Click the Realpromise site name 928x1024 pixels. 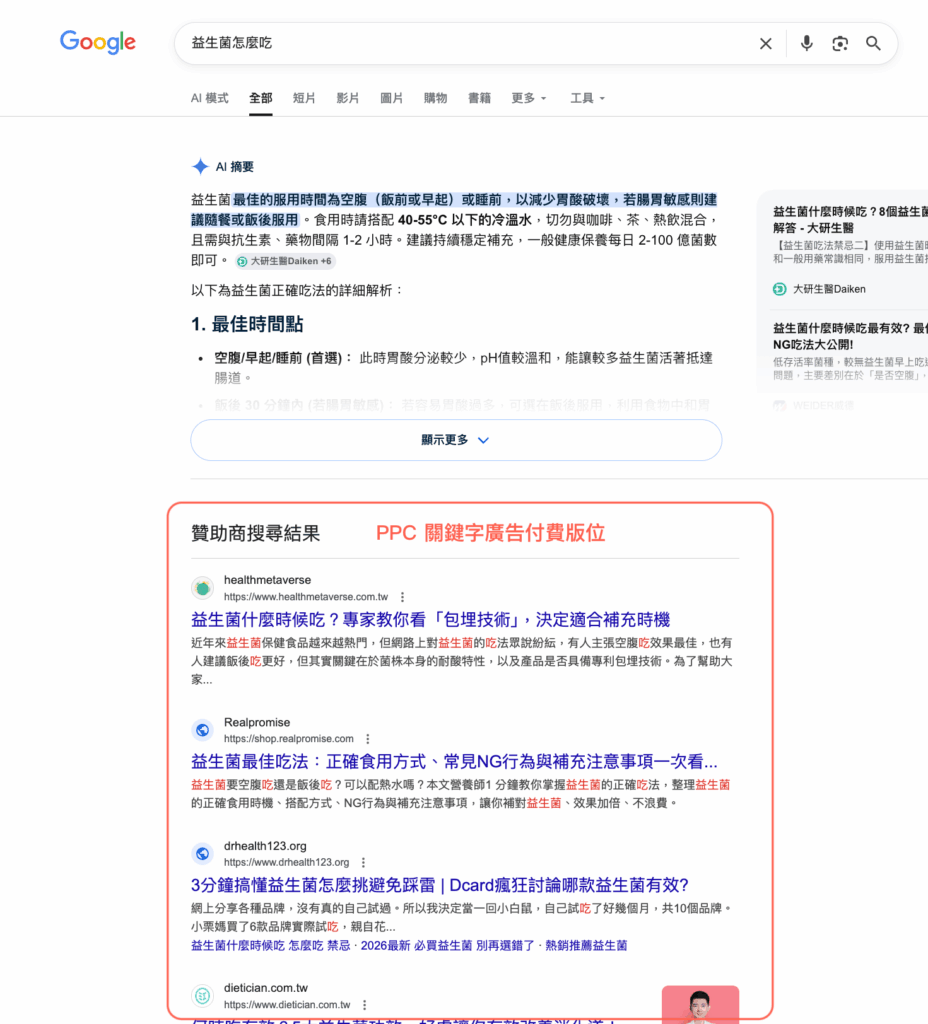pos(257,722)
